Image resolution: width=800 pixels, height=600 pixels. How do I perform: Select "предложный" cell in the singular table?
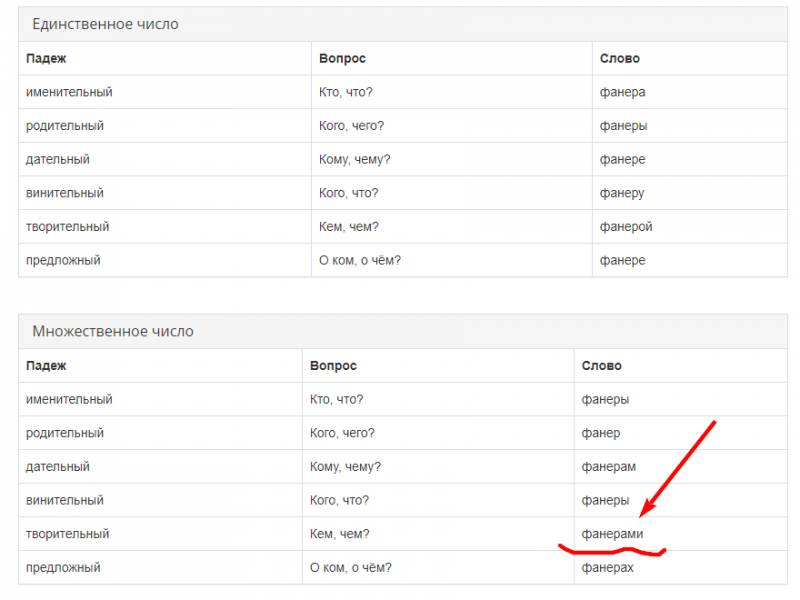coord(63,260)
